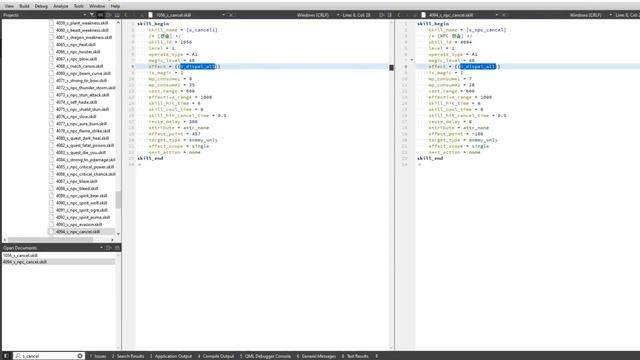Toggle the left sidebar visibility button
This screenshot has height=360, width=640.
click(6, 356)
